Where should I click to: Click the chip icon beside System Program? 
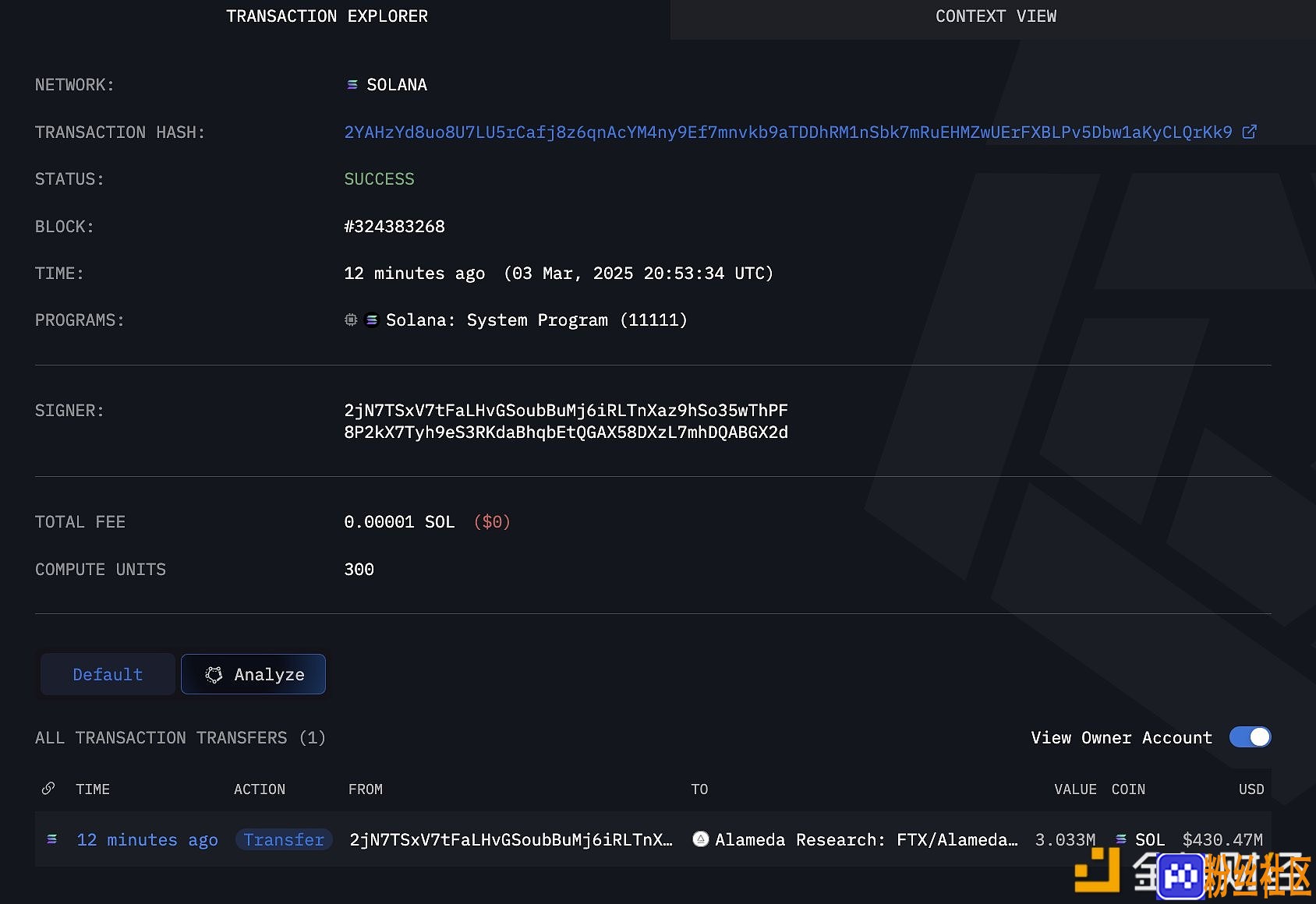click(x=351, y=320)
